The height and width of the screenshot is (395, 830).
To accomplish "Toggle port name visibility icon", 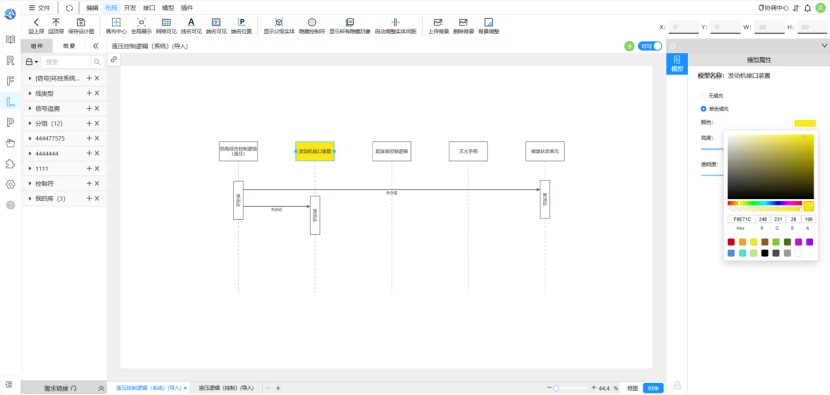I will [x=216, y=22].
